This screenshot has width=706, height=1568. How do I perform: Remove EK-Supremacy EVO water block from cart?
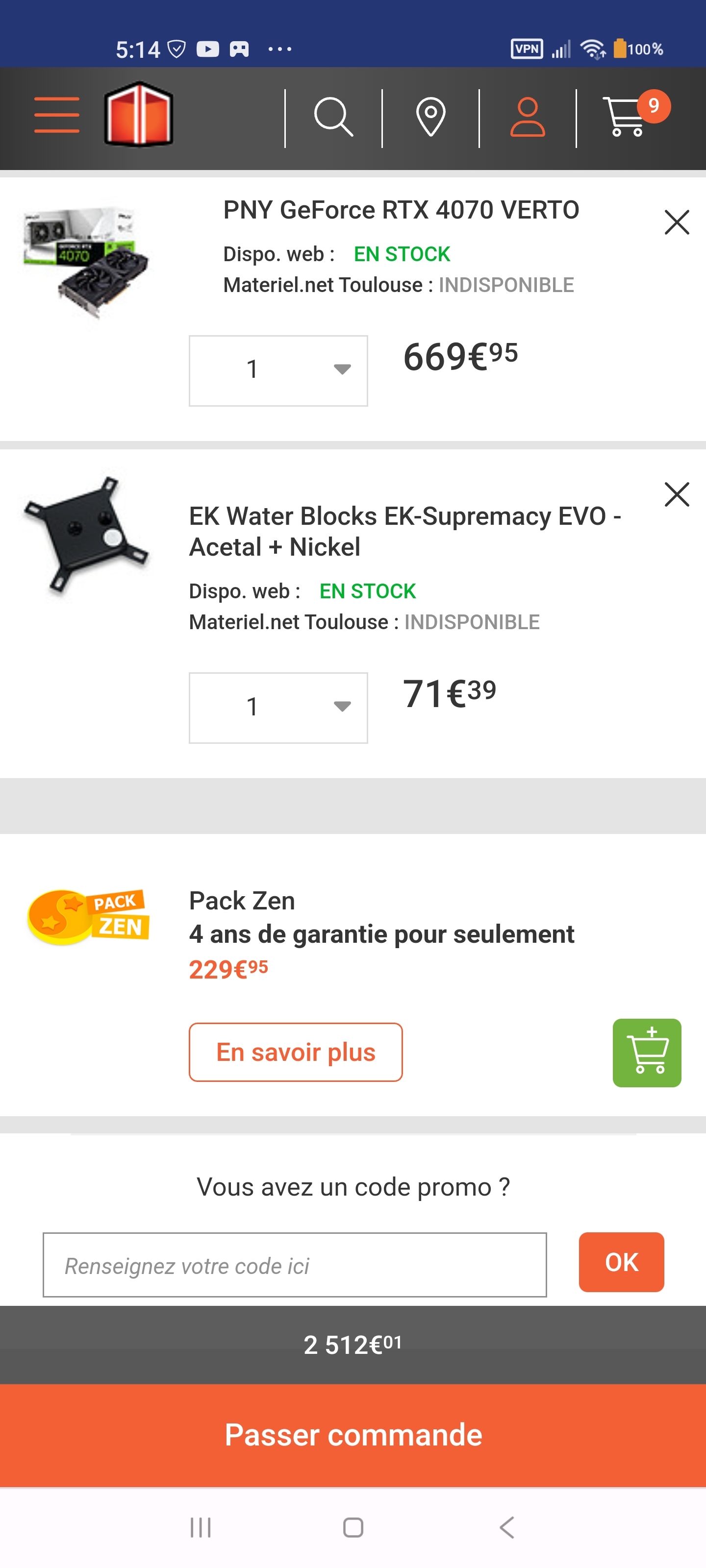pos(677,494)
